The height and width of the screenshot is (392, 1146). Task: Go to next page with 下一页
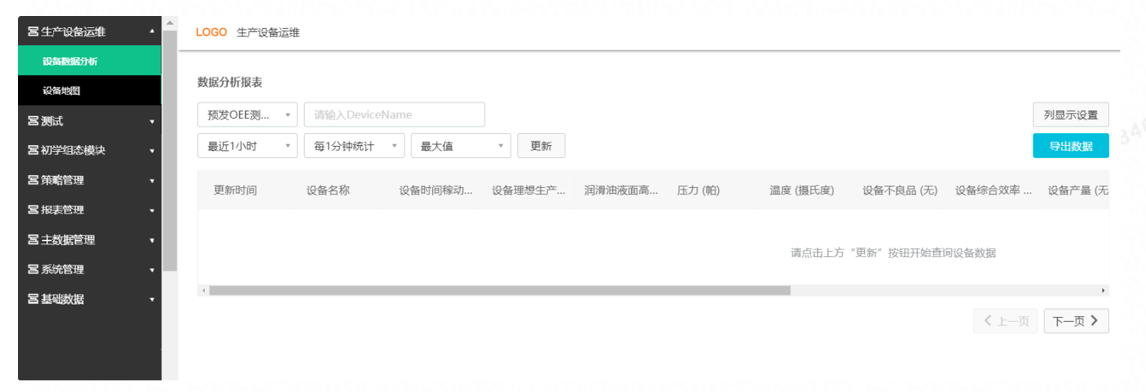(x=1077, y=321)
